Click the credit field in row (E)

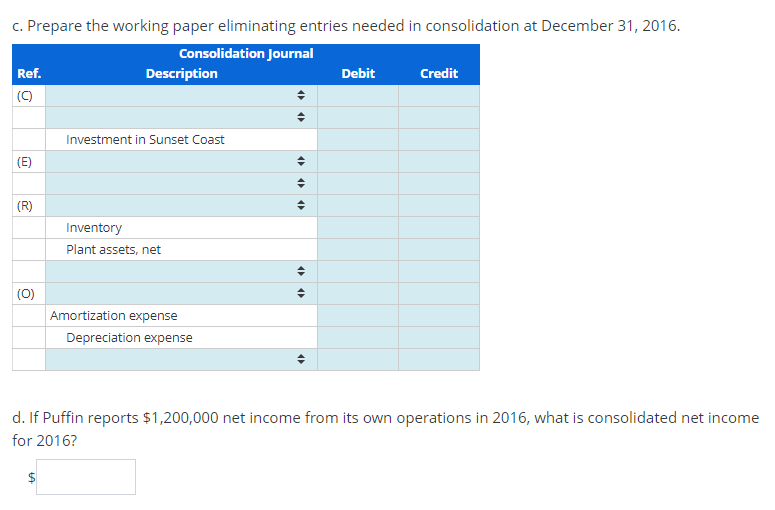[439, 162]
